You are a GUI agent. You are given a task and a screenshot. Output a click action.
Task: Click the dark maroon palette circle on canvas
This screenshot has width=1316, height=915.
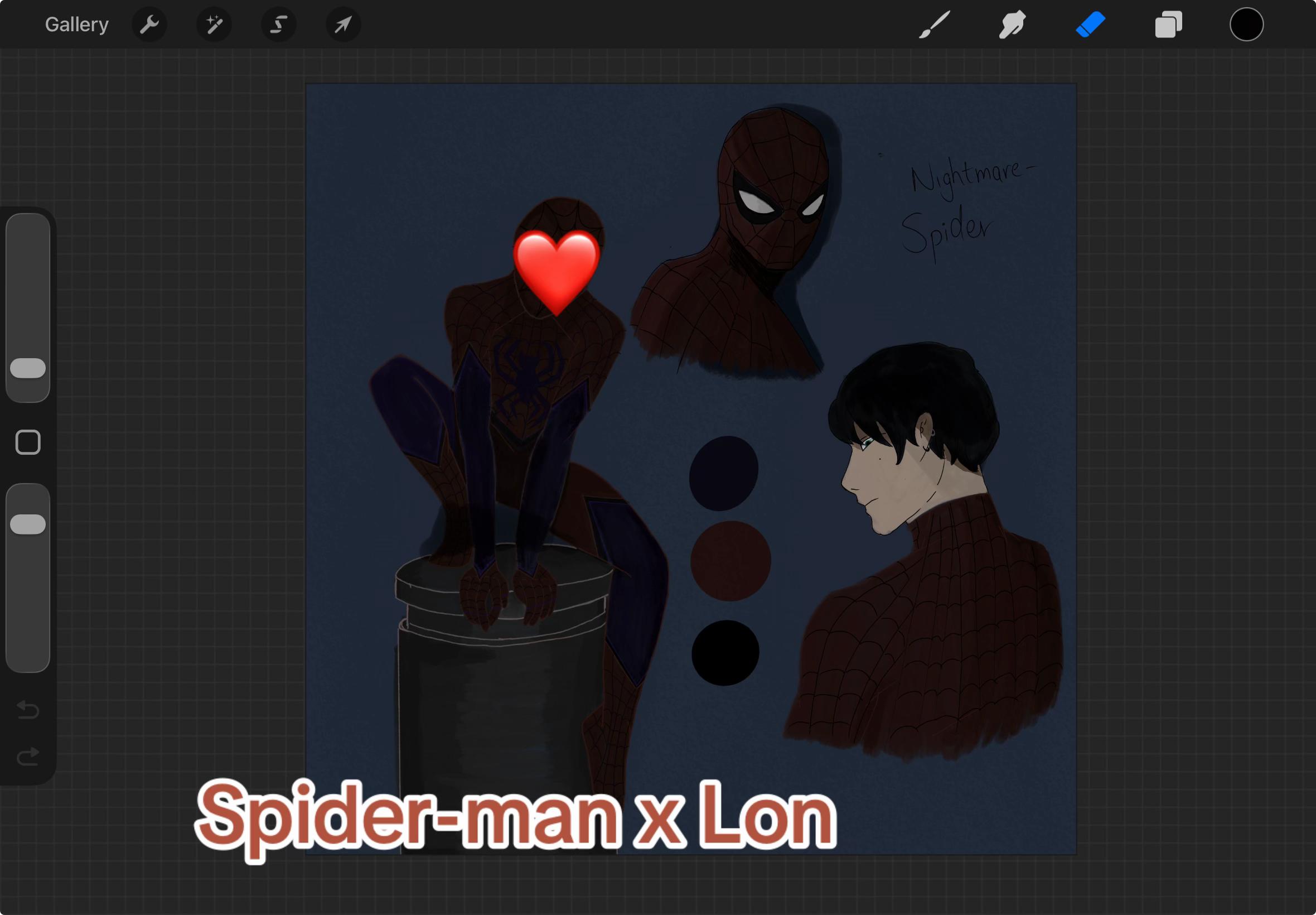point(730,561)
